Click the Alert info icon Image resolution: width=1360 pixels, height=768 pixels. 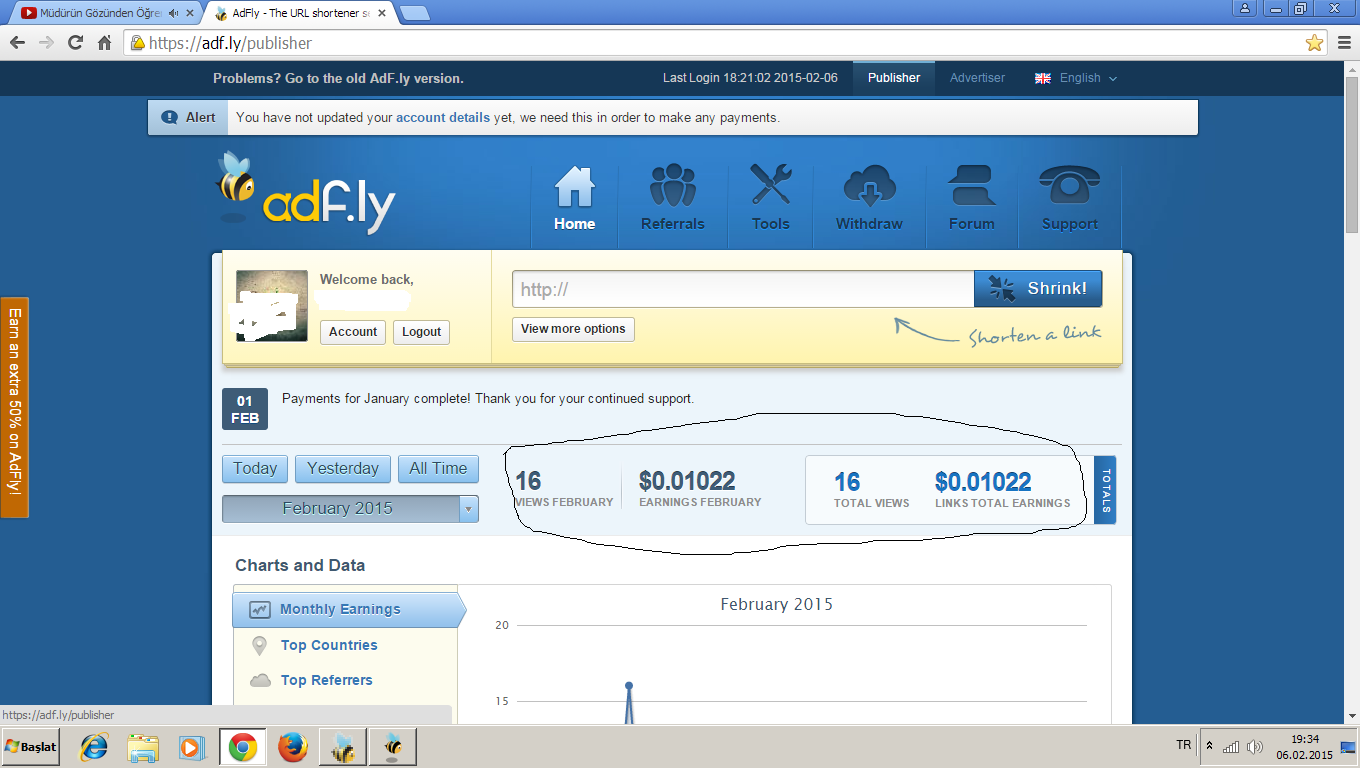pos(170,117)
